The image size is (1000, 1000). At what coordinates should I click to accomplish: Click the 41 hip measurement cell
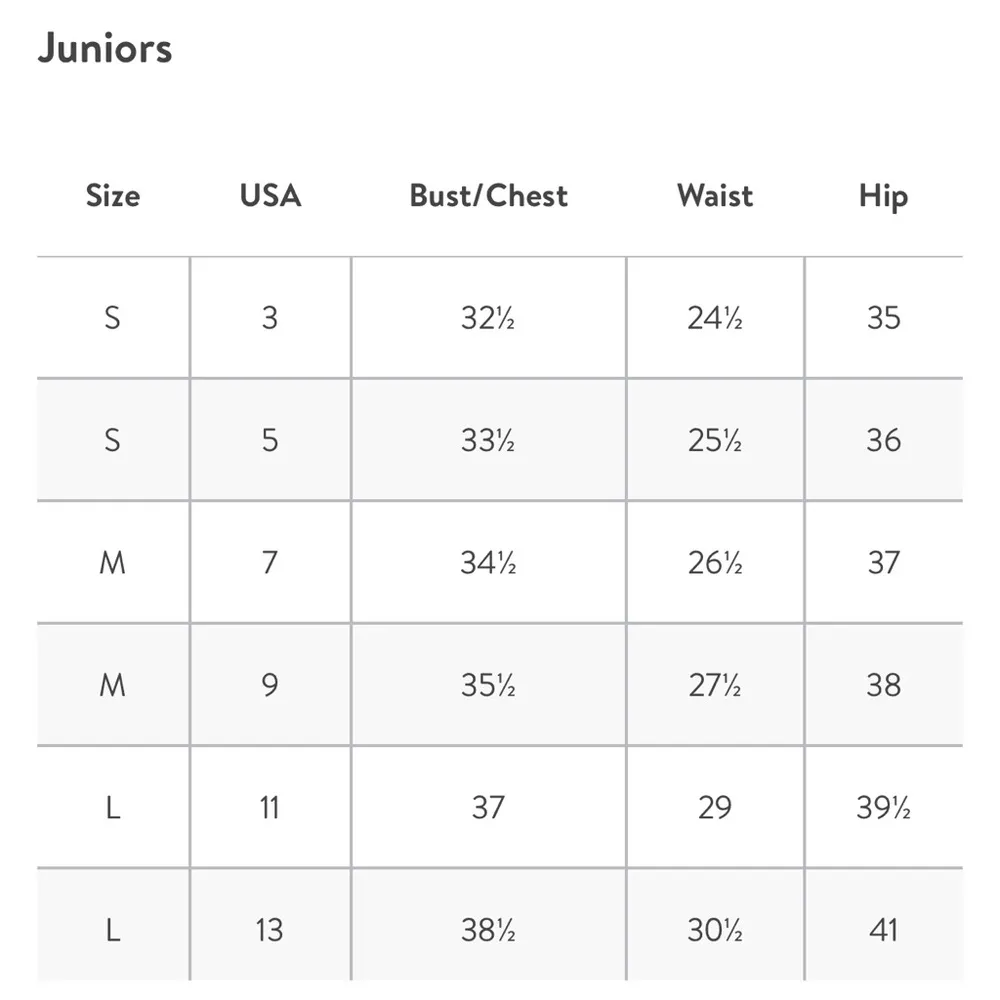[883, 930]
